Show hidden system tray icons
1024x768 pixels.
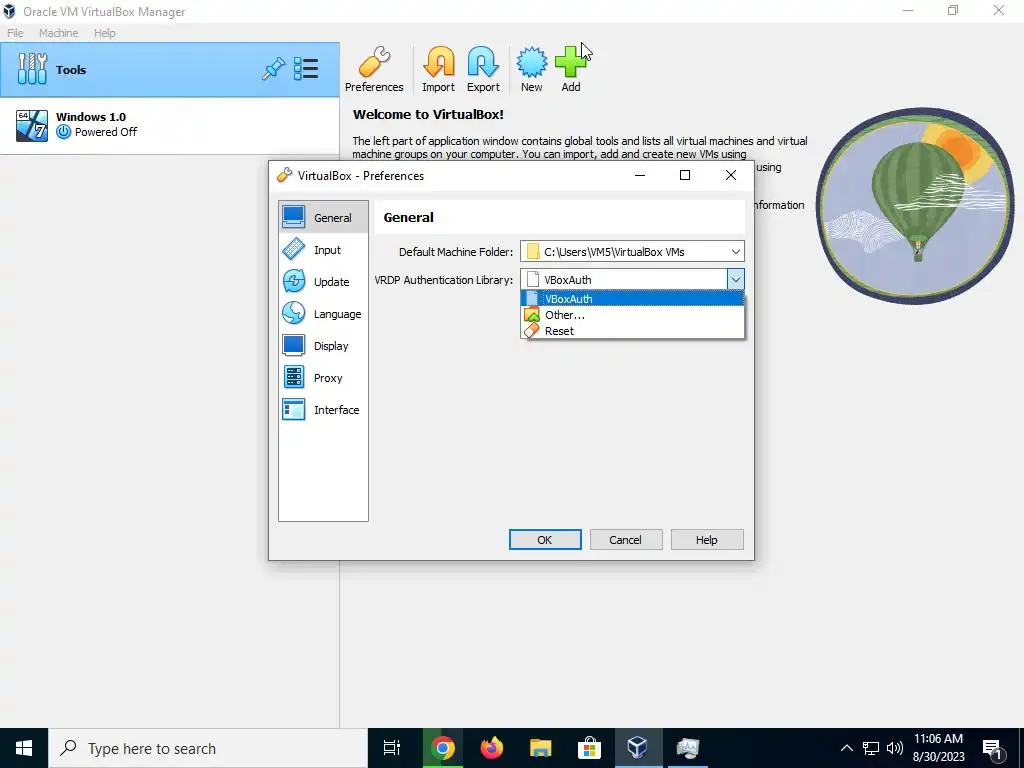(x=846, y=748)
